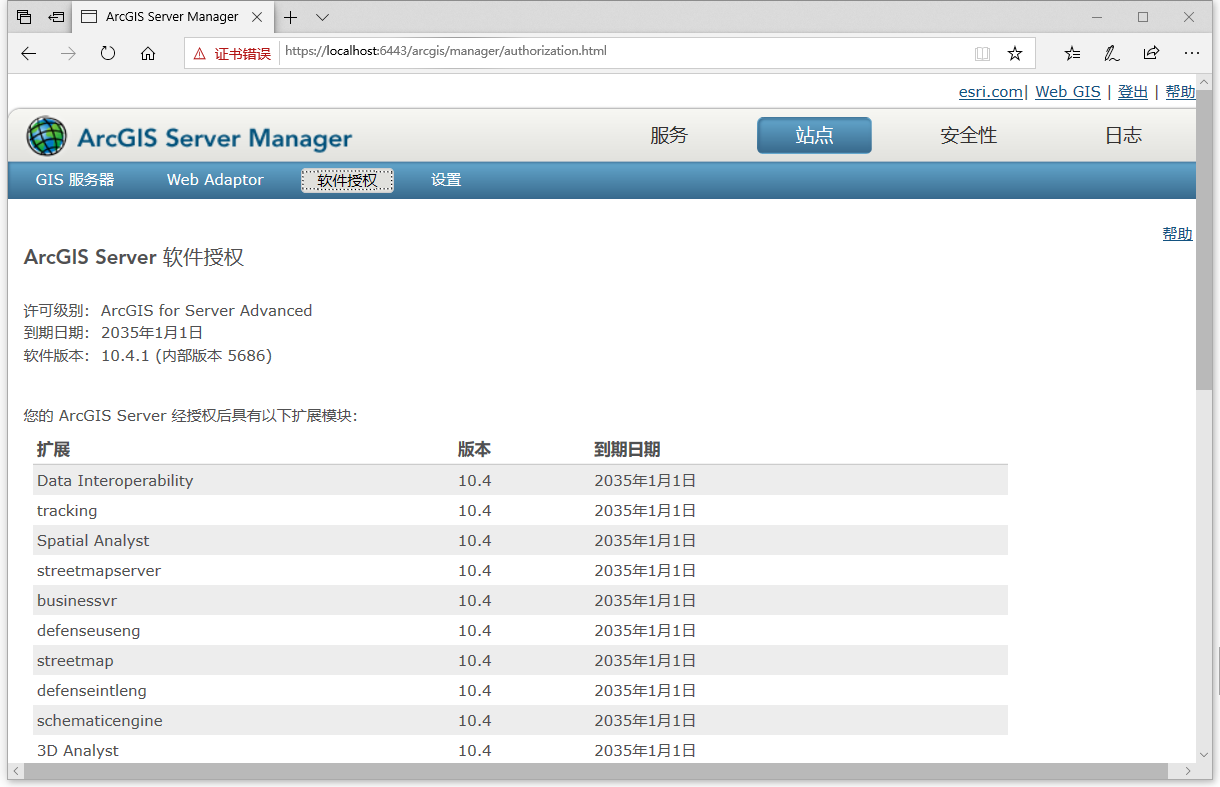Click the browser Back arrow

coord(28,53)
